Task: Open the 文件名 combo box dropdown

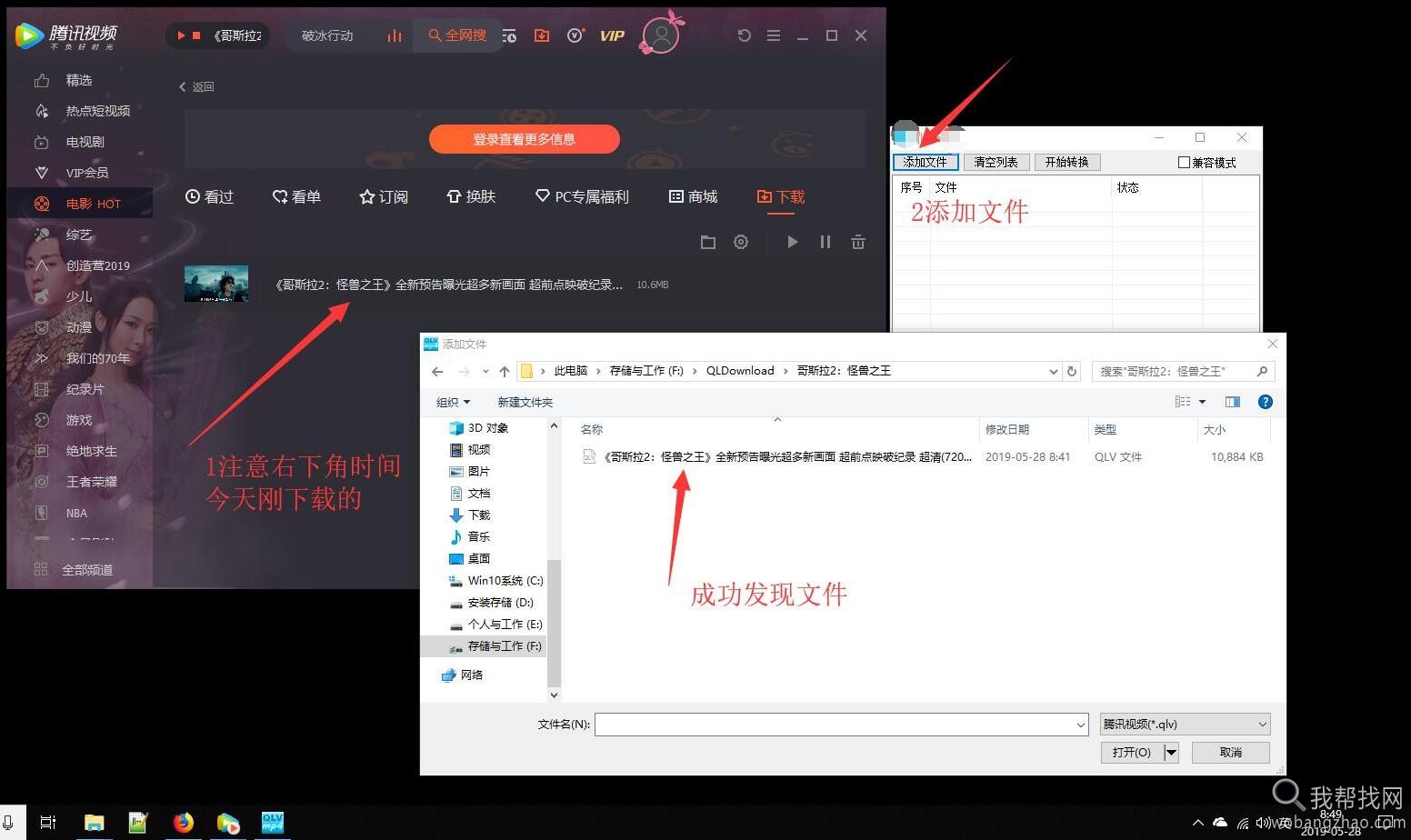Action: tap(1080, 725)
